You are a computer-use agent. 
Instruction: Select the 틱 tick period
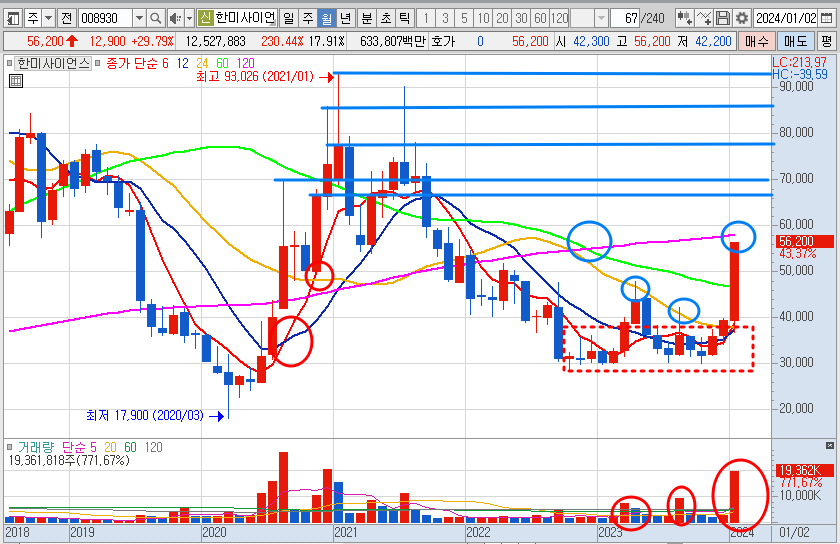pyautogui.click(x=404, y=19)
